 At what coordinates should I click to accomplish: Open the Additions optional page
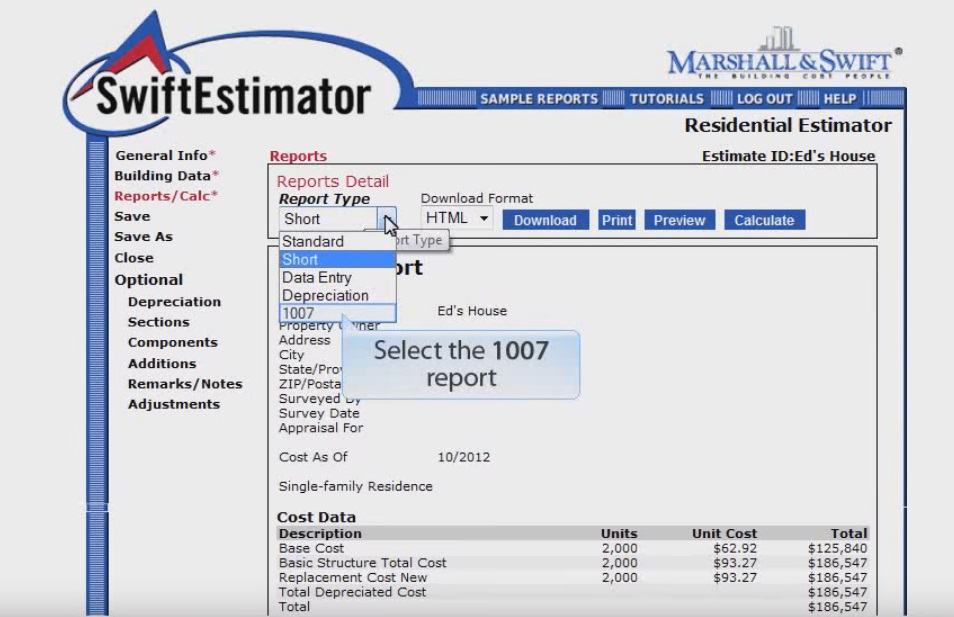[162, 363]
